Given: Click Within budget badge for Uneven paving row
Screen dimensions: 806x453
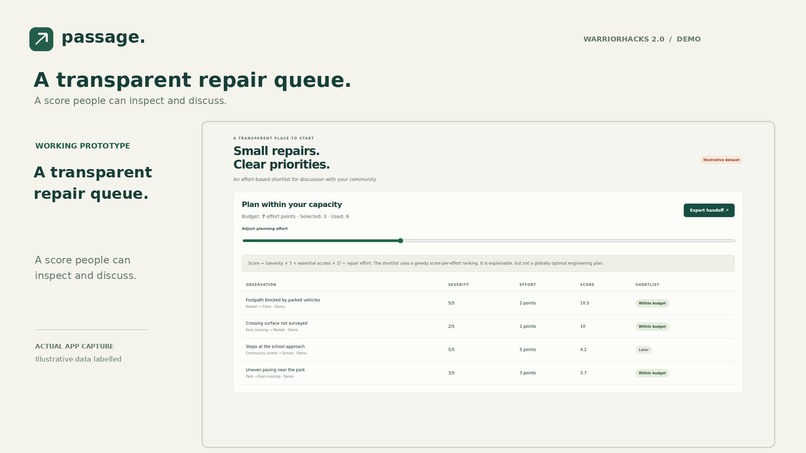Looking at the screenshot, I should click(652, 373).
